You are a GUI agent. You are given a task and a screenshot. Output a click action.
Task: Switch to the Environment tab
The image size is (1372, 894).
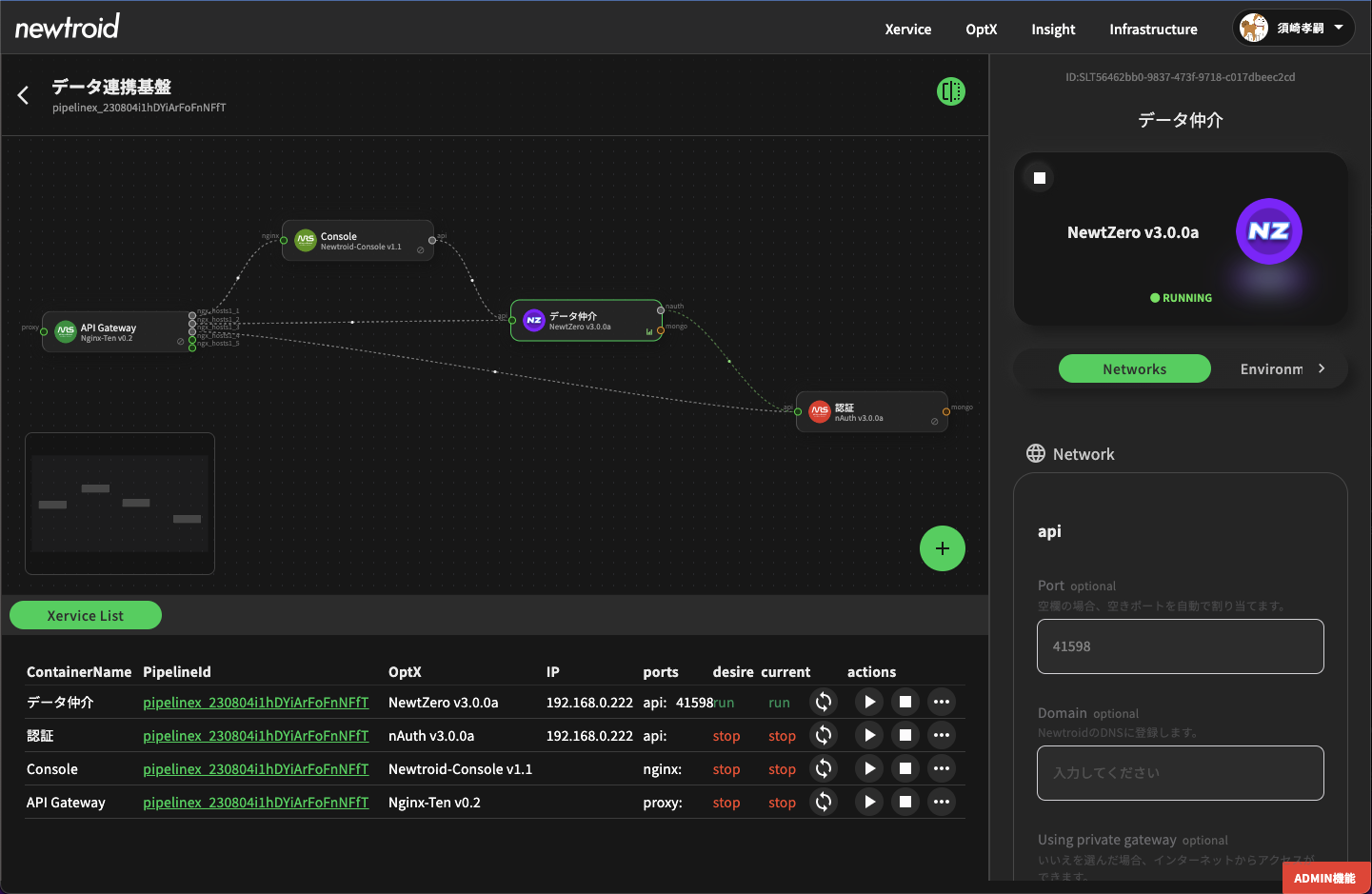pyautogui.click(x=1271, y=368)
